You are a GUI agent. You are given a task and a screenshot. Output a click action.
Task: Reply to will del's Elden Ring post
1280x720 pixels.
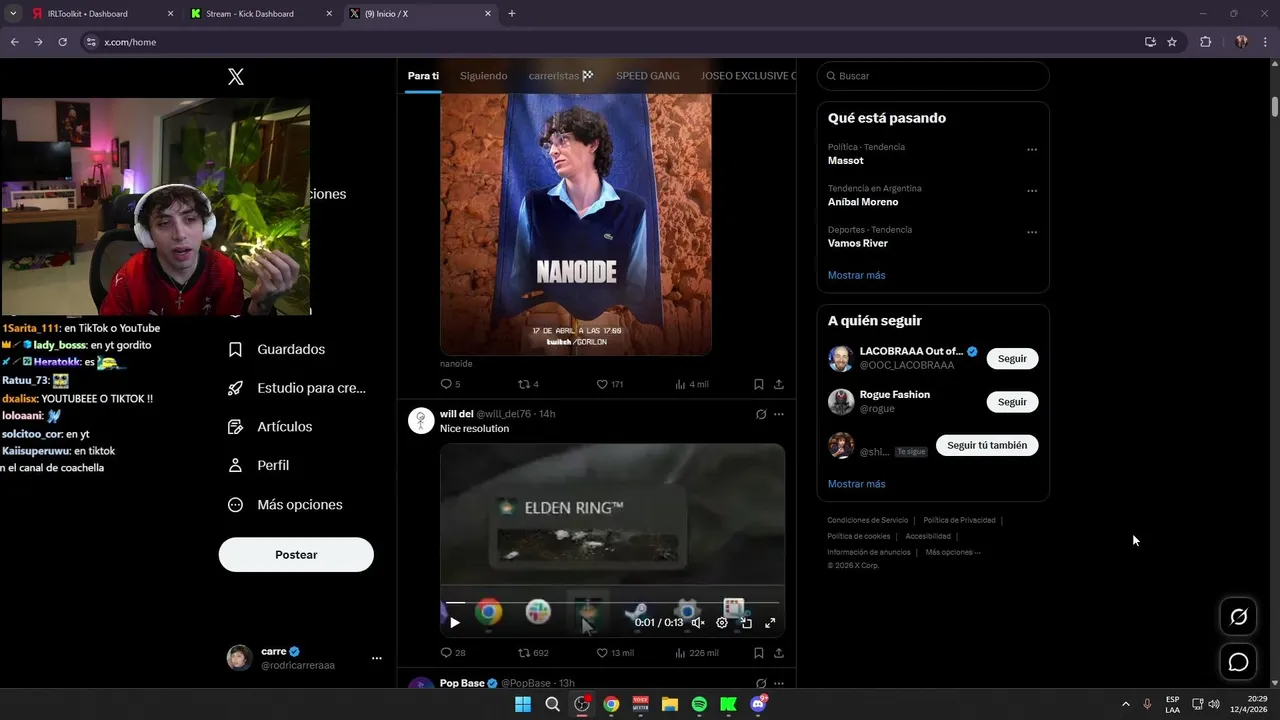[452, 653]
